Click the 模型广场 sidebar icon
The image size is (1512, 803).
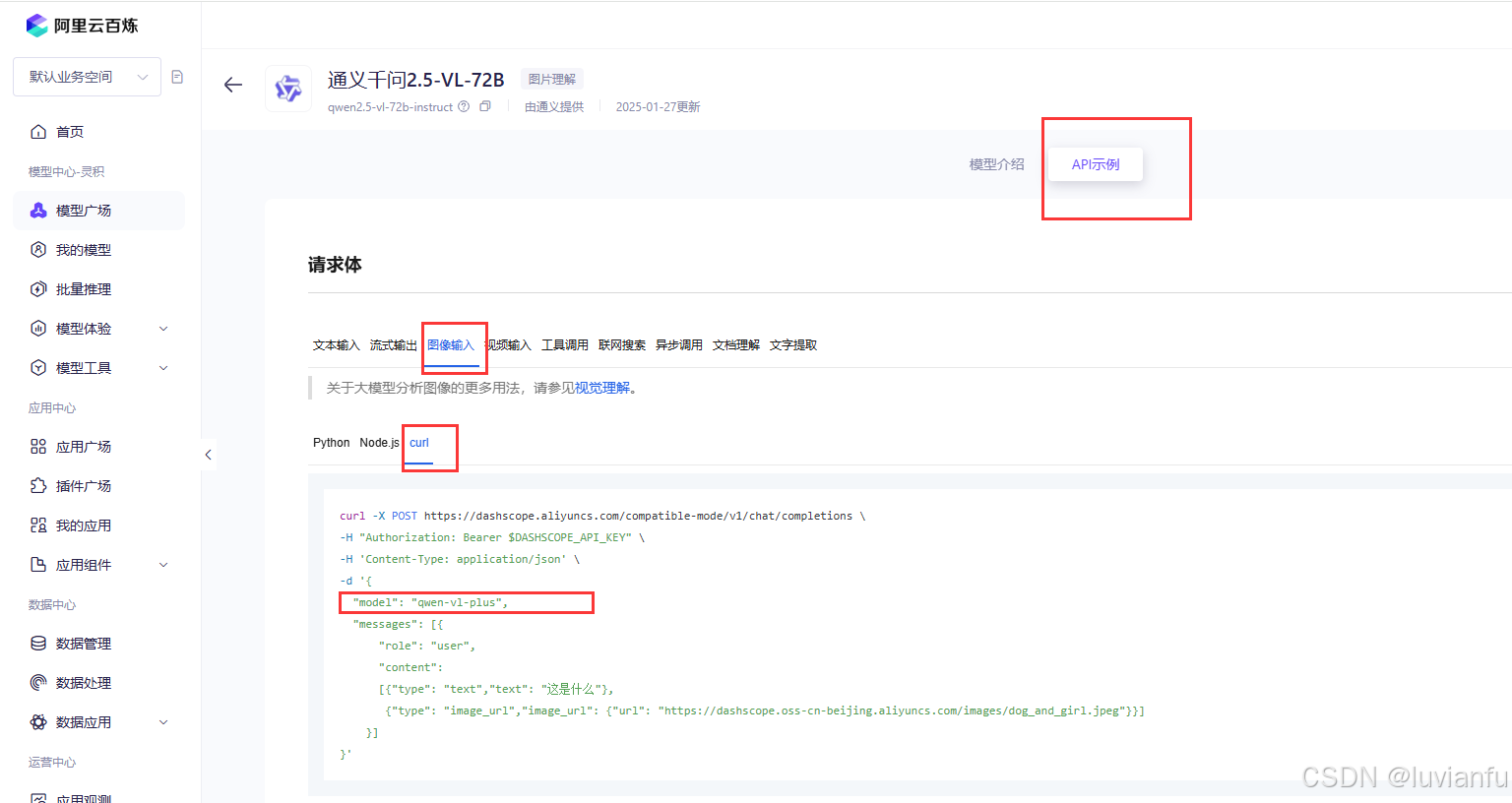pyautogui.click(x=38, y=211)
